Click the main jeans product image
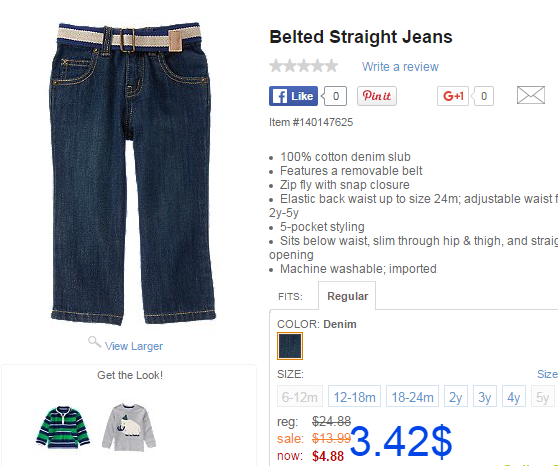 coord(132,174)
